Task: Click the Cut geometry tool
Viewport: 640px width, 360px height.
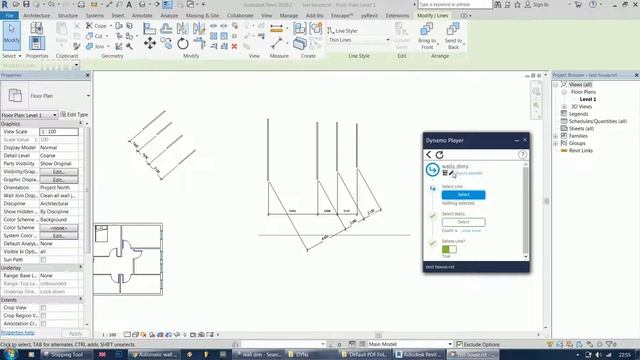Action: [95, 36]
